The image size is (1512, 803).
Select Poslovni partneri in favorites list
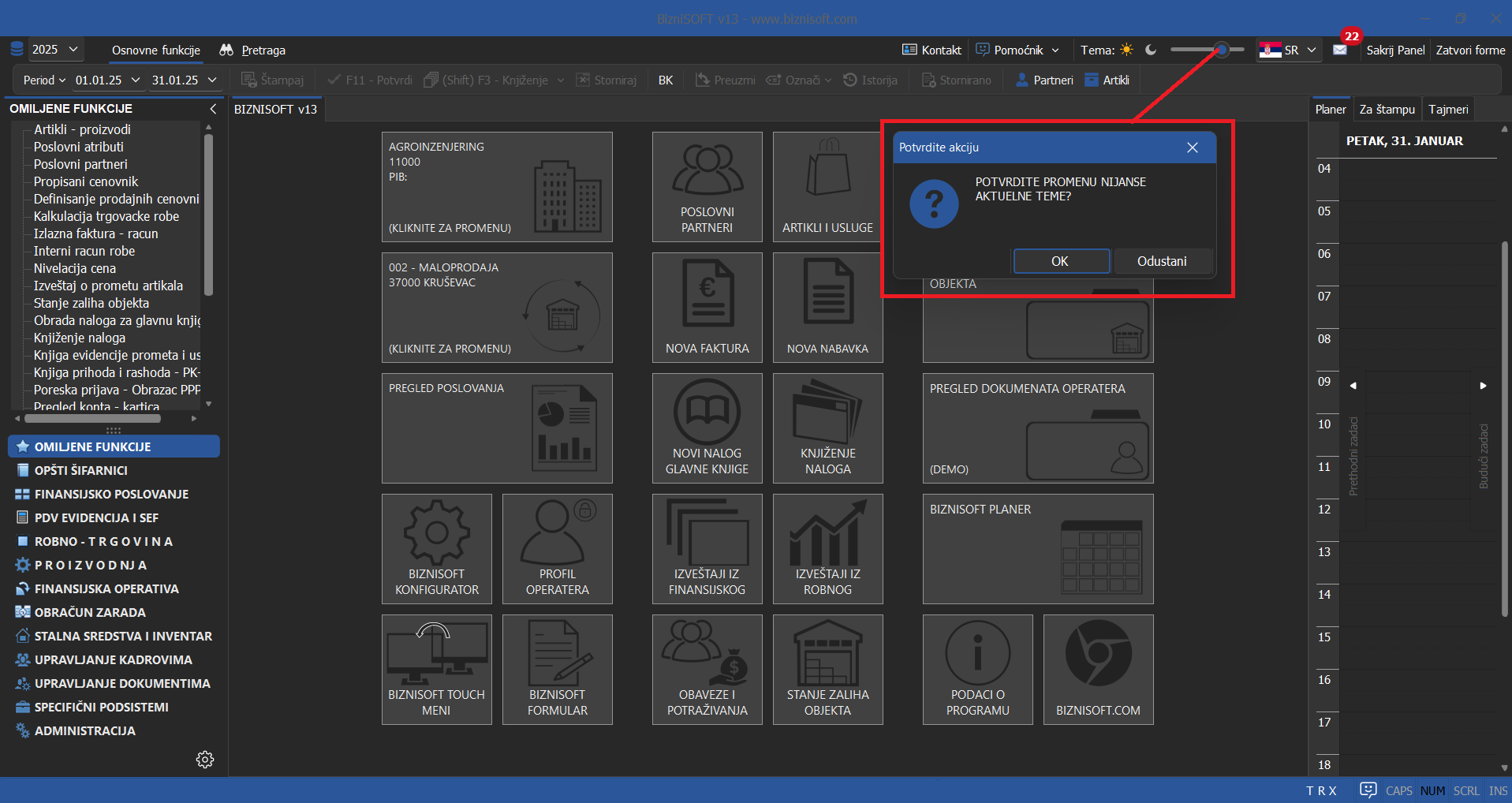coord(80,164)
